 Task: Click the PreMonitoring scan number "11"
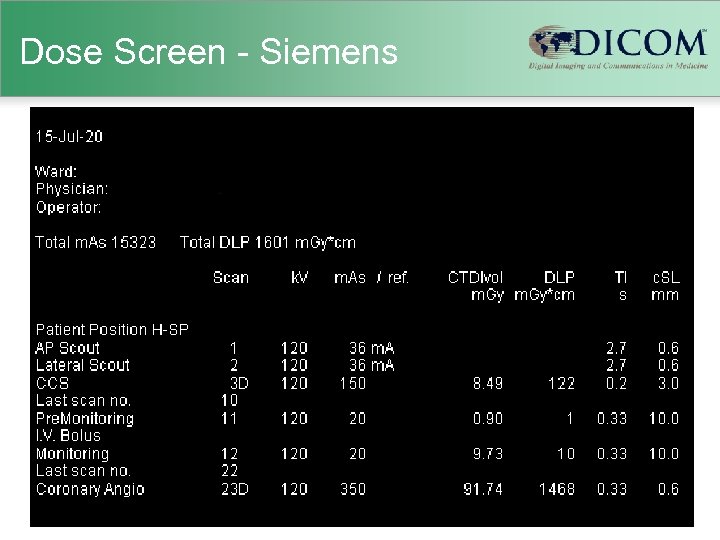pyautogui.click(x=229, y=419)
